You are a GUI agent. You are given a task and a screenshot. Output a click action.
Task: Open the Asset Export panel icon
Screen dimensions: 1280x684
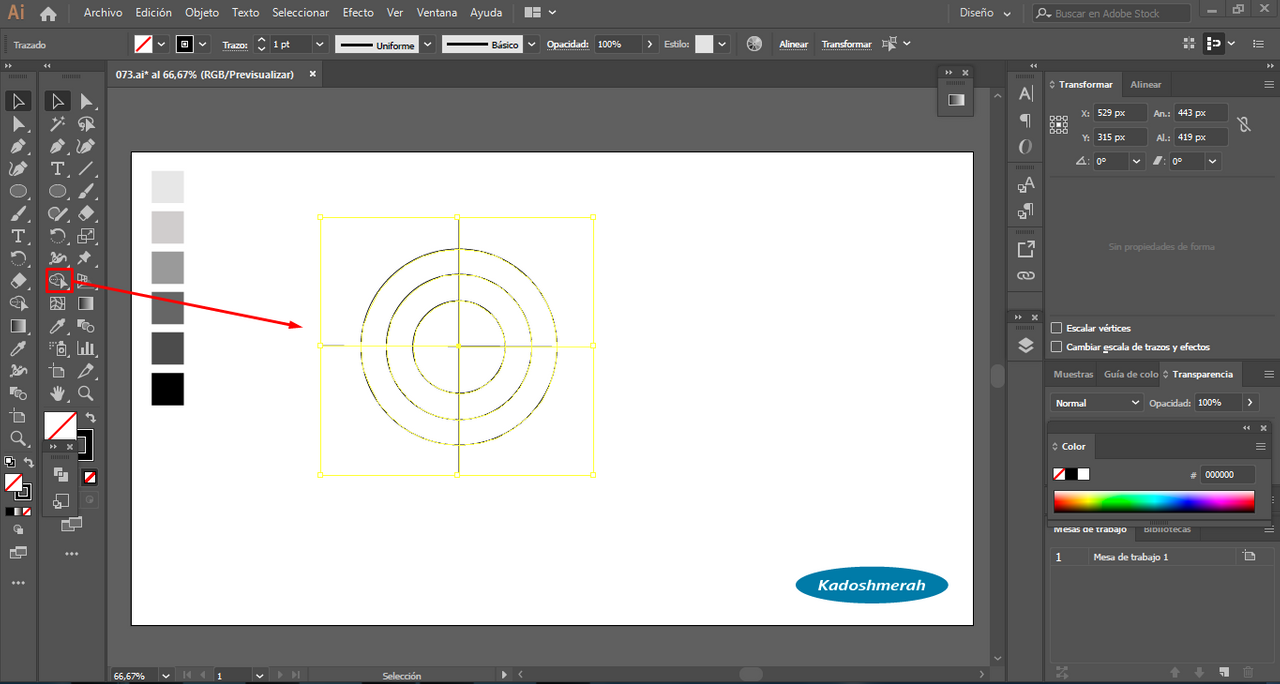[1025, 249]
